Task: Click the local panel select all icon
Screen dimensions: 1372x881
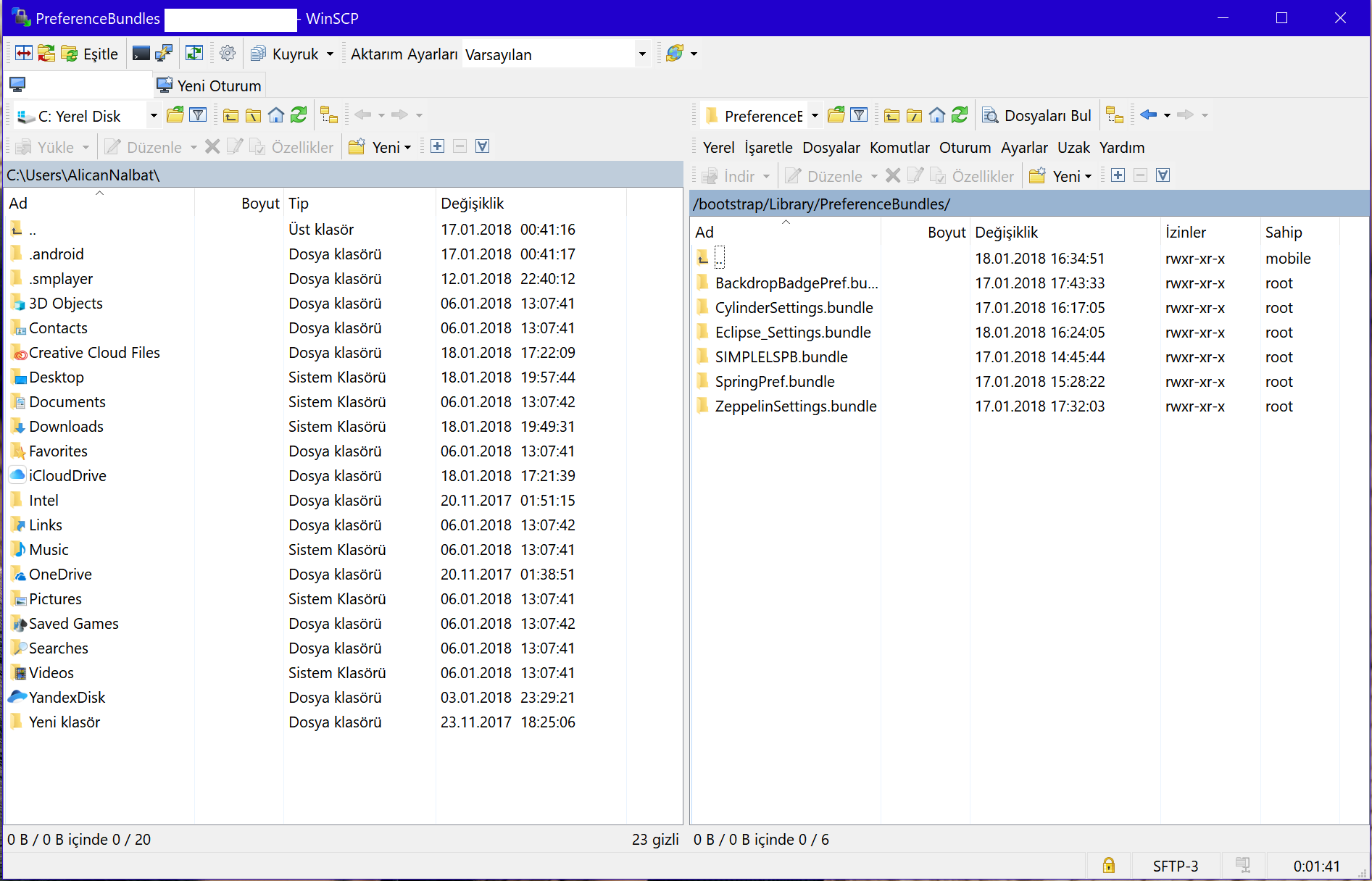Action: click(x=482, y=146)
